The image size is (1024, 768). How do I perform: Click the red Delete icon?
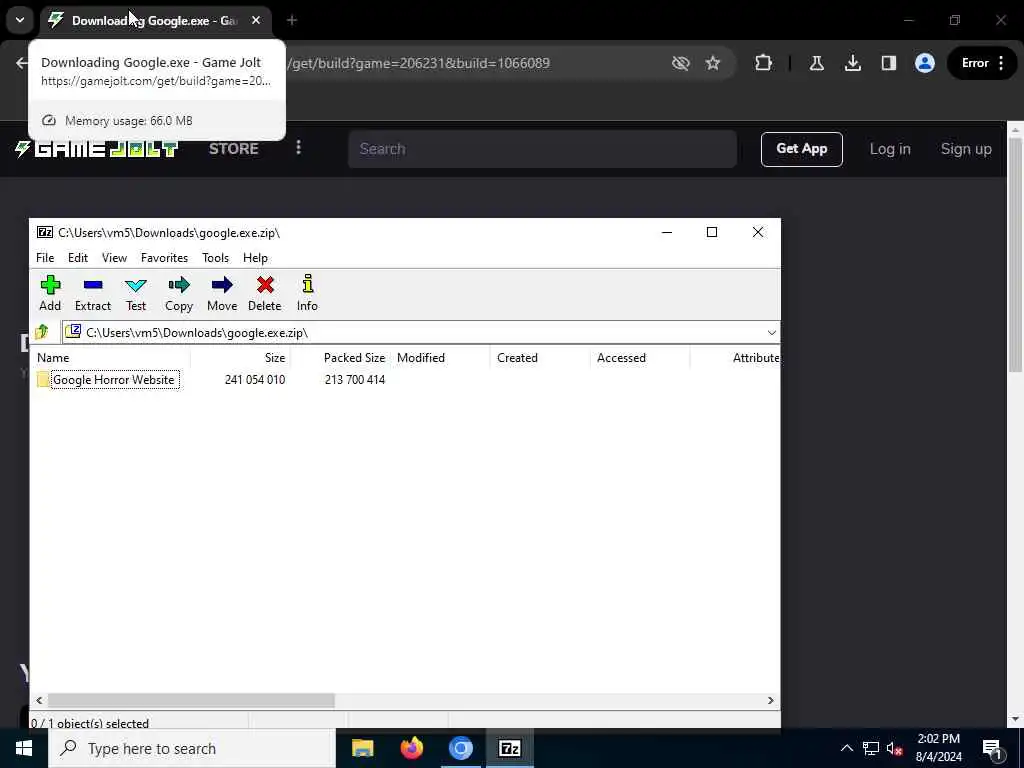click(x=264, y=293)
